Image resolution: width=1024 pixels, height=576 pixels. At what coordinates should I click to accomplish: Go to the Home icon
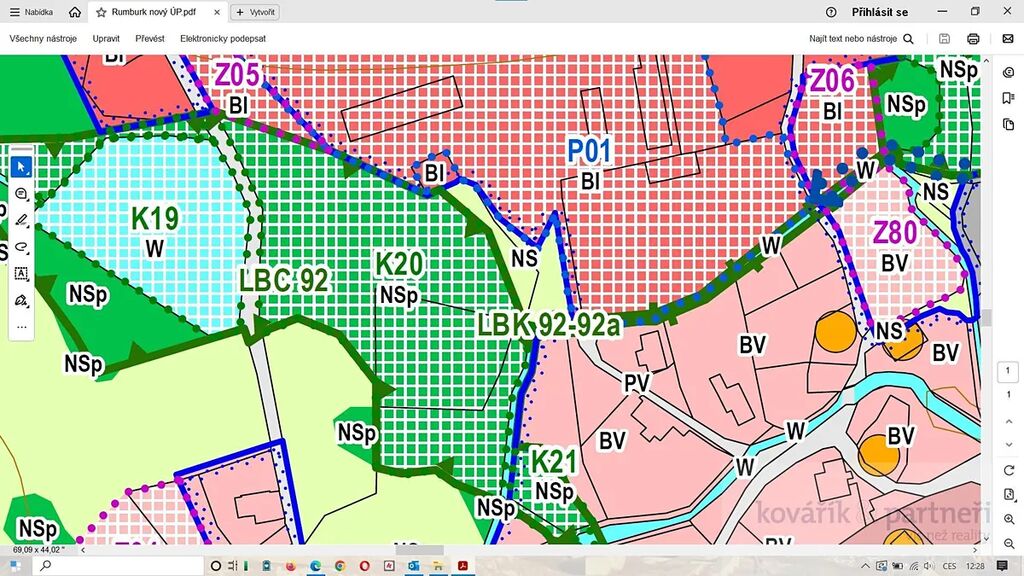75,12
